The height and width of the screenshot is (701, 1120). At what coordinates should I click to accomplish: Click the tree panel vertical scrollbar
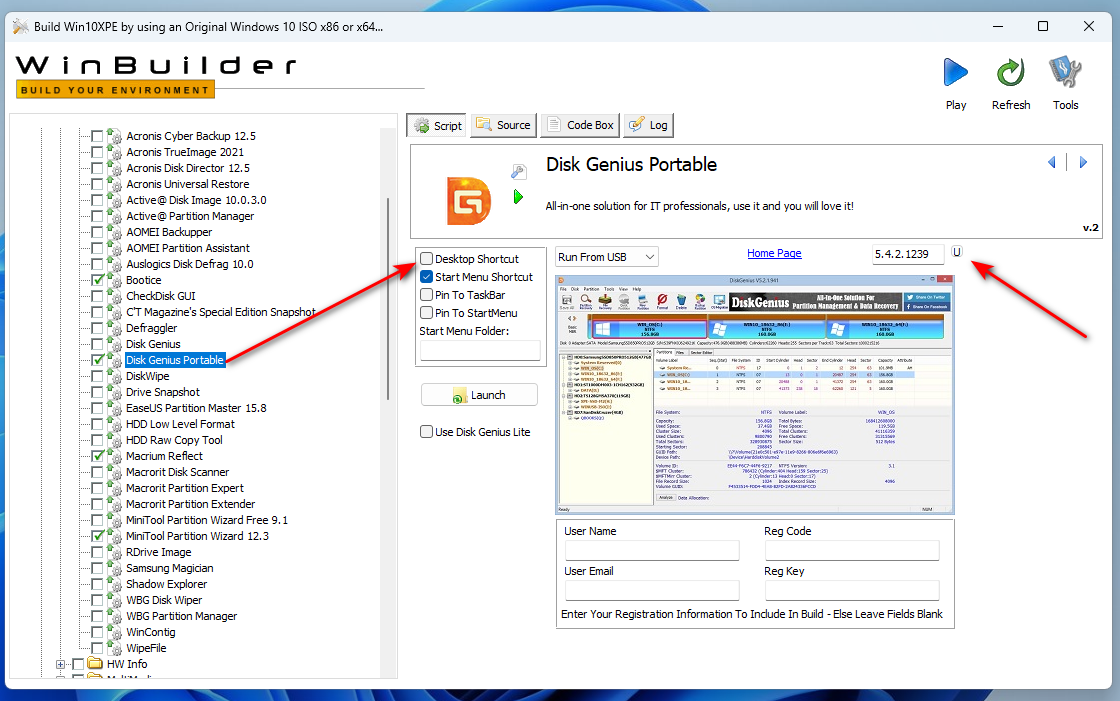(388, 299)
